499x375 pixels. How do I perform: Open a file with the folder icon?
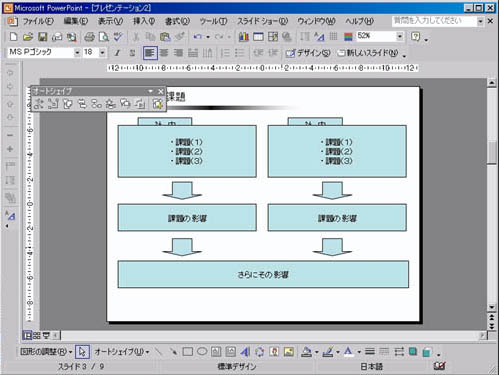pyautogui.click(x=28, y=37)
